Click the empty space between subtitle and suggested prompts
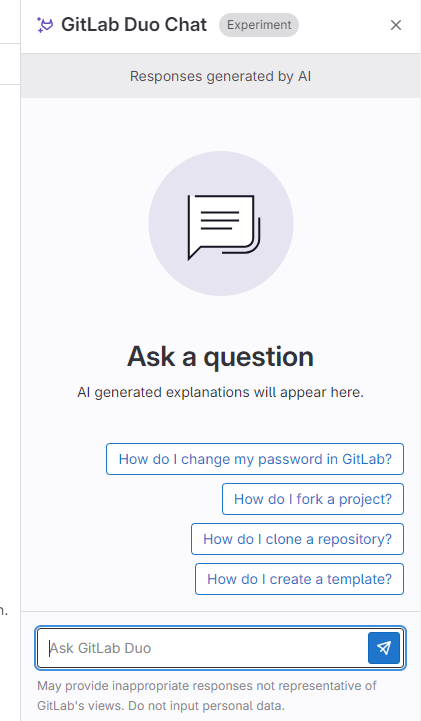421x721 pixels. 221,422
